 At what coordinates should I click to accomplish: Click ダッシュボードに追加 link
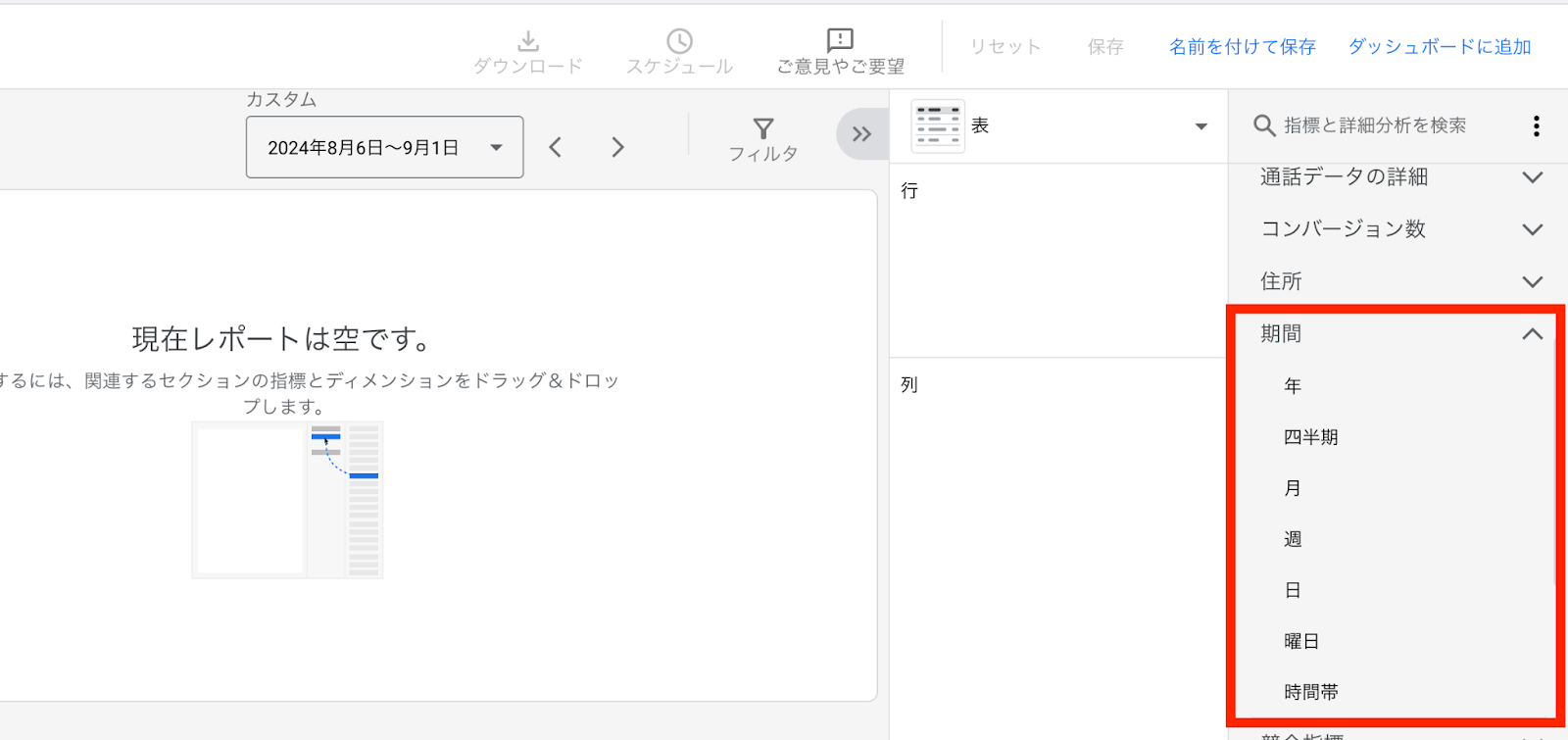click(1440, 46)
